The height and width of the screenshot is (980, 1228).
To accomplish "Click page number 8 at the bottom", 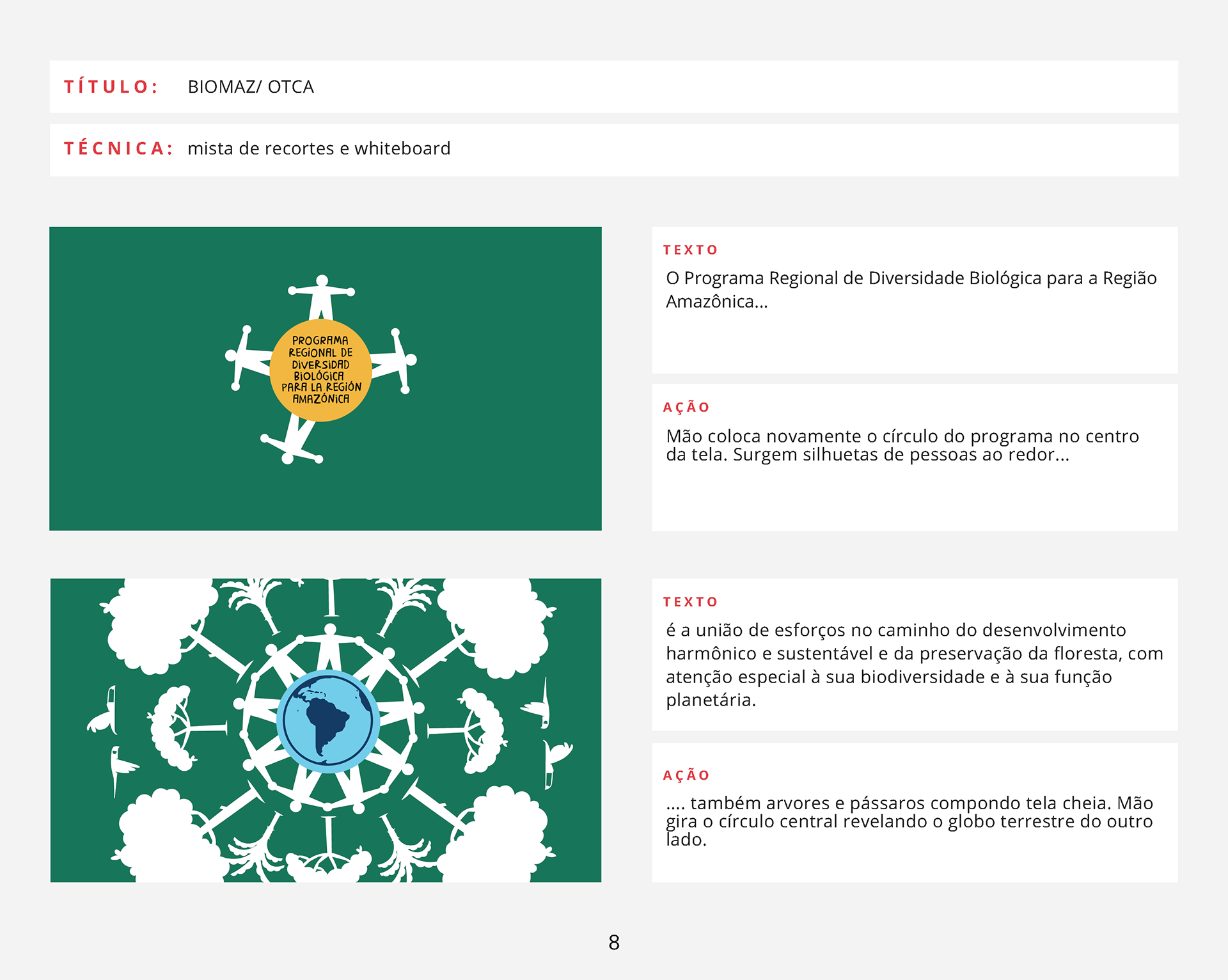I will click(x=614, y=942).
